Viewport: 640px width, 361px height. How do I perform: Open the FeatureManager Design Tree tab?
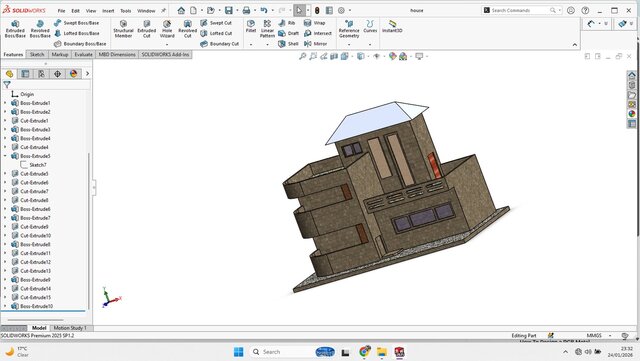[x=9, y=74]
